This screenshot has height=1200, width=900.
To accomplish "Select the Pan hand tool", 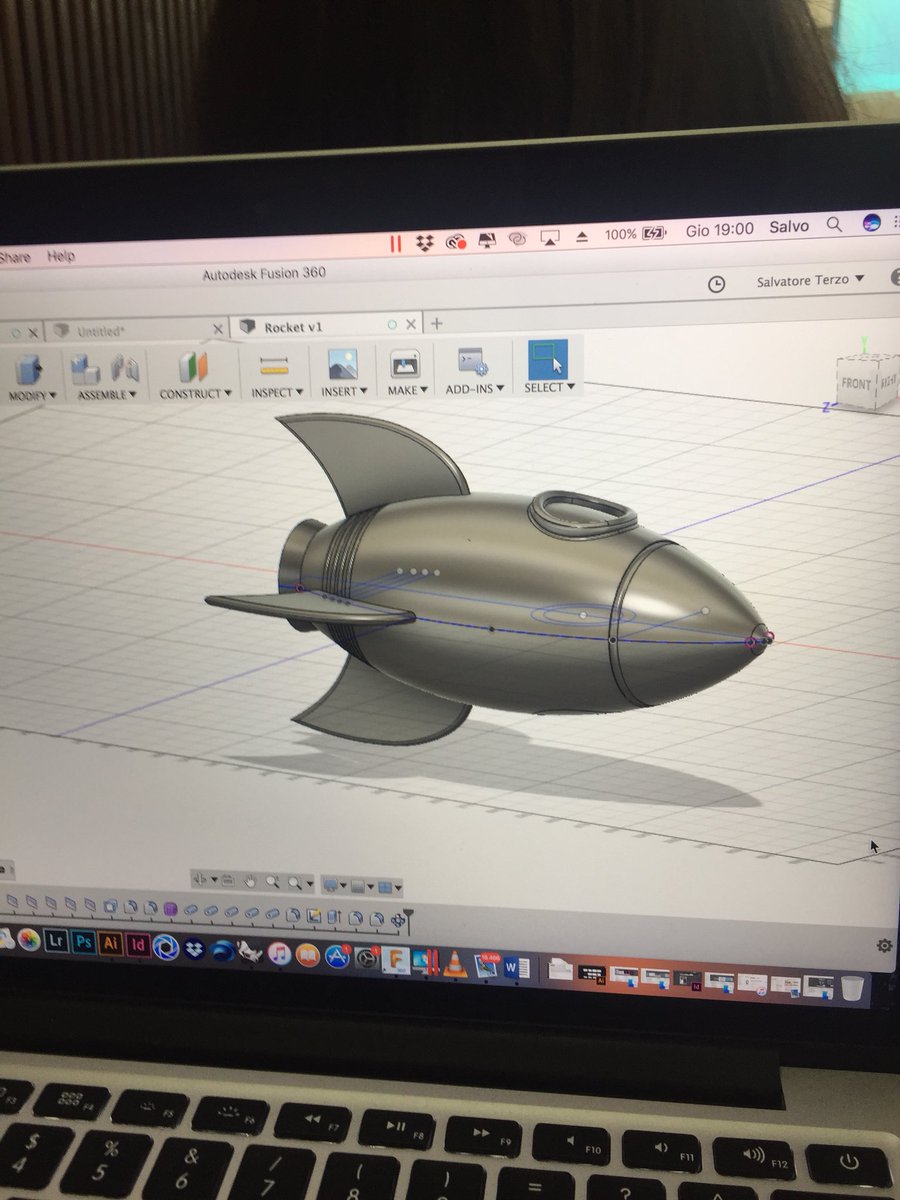I will tap(249, 882).
